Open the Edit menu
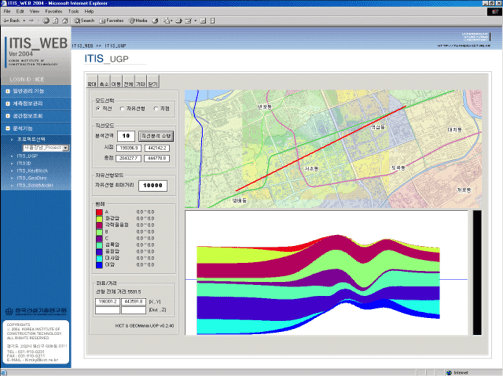The width and height of the screenshot is (503, 376). tap(20, 11)
